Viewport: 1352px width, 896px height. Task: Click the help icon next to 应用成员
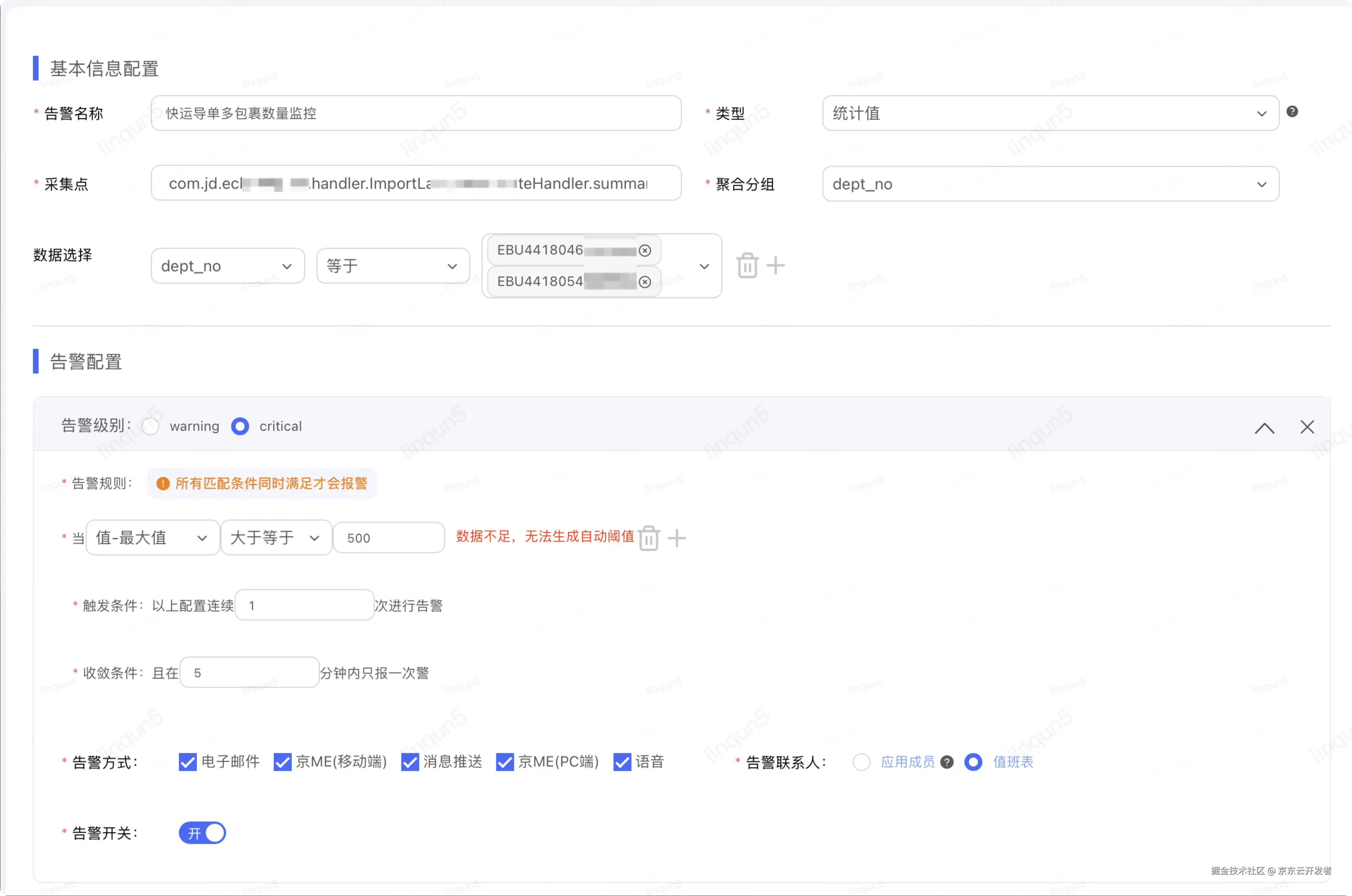point(947,762)
